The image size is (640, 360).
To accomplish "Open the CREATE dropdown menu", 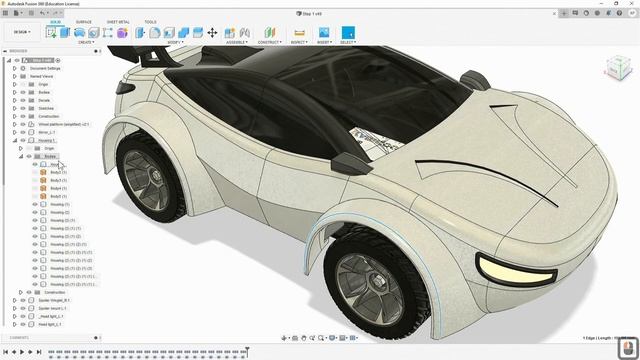I will coord(86,42).
